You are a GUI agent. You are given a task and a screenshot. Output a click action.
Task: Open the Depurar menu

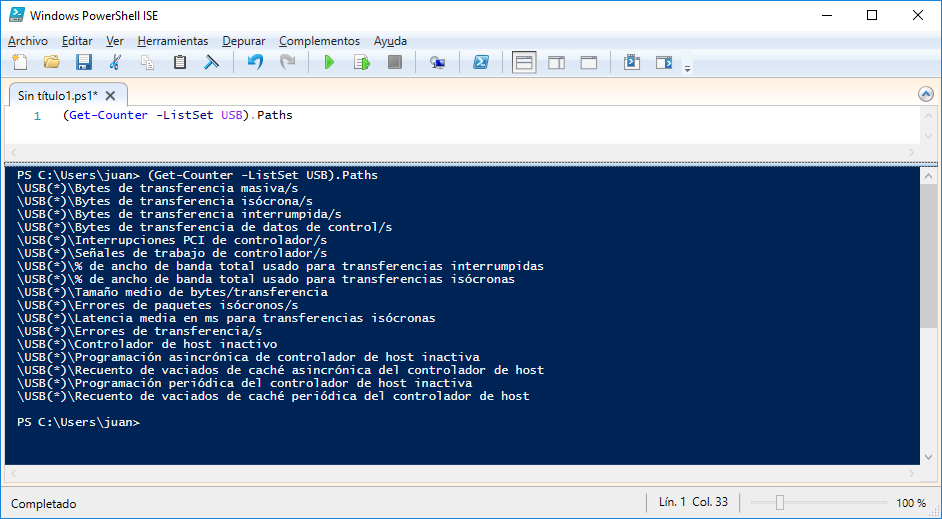pos(243,41)
